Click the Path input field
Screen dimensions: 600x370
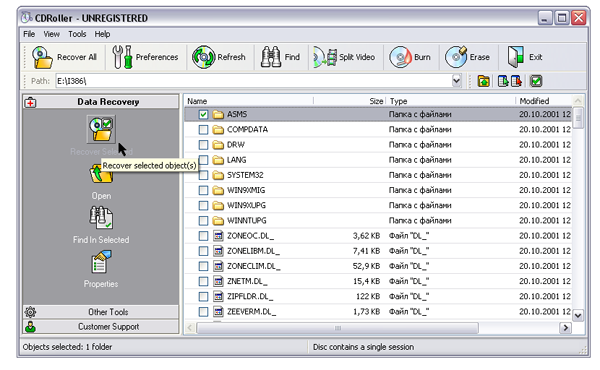click(254, 81)
